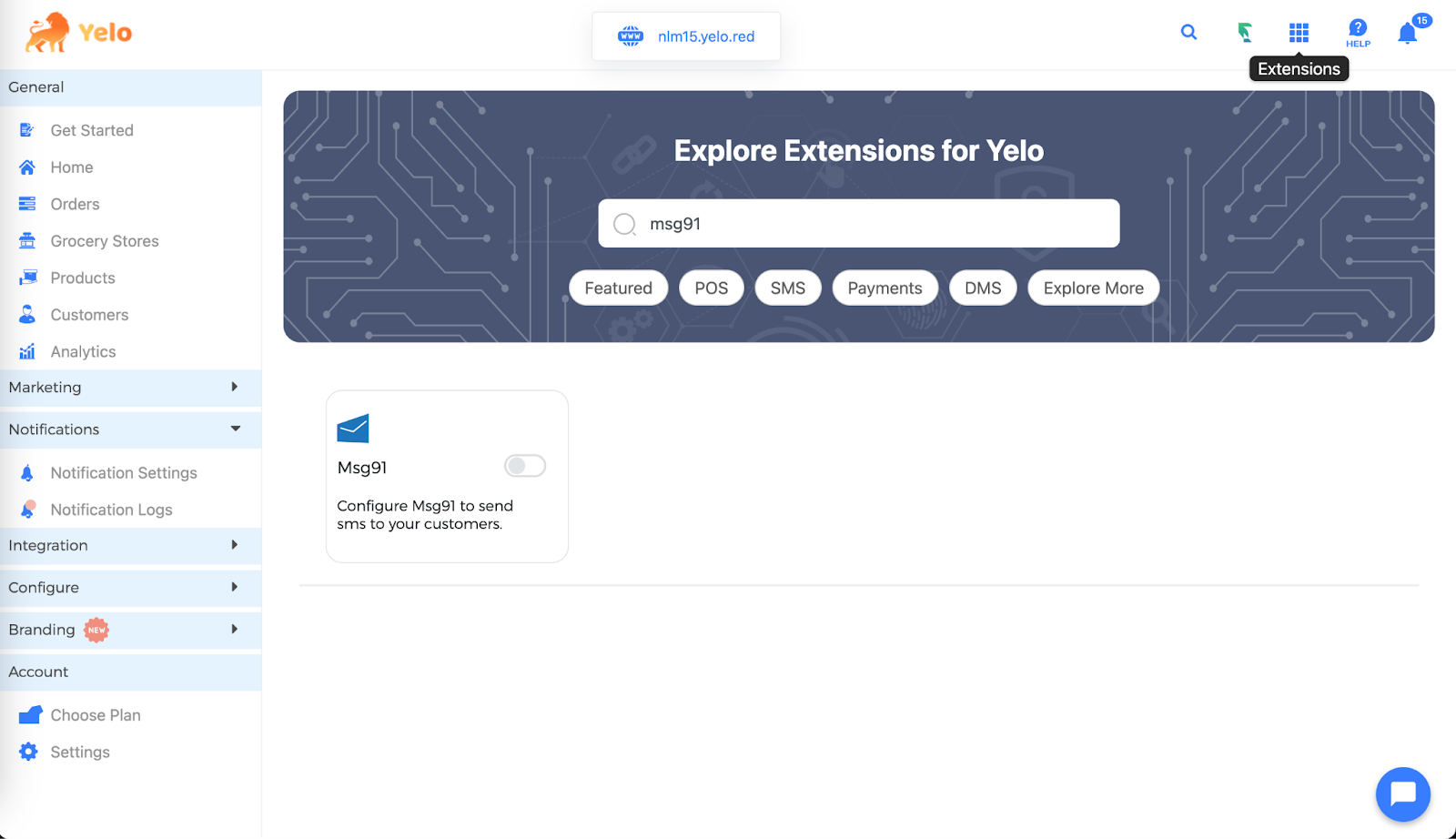The width and height of the screenshot is (1456, 839).
Task: Click the Integration section label
Action: click(x=48, y=545)
